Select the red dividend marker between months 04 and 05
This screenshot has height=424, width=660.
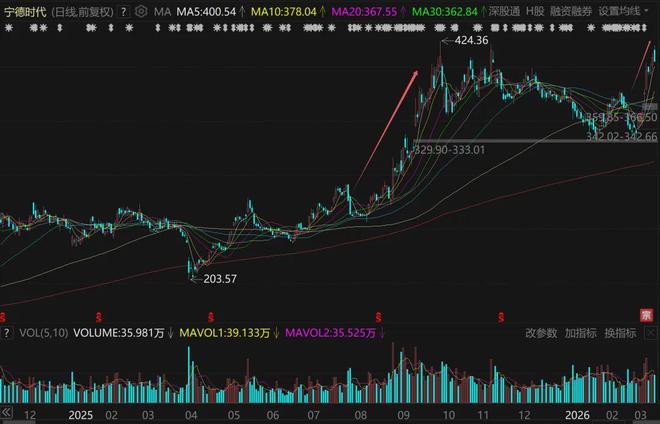[x=210, y=317]
